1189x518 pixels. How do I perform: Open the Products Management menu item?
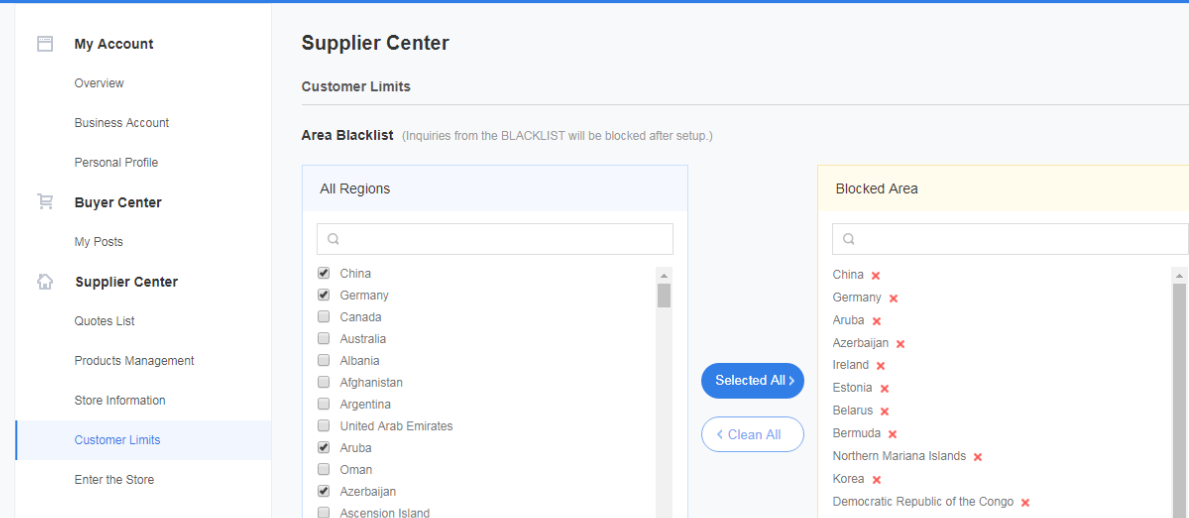click(134, 360)
